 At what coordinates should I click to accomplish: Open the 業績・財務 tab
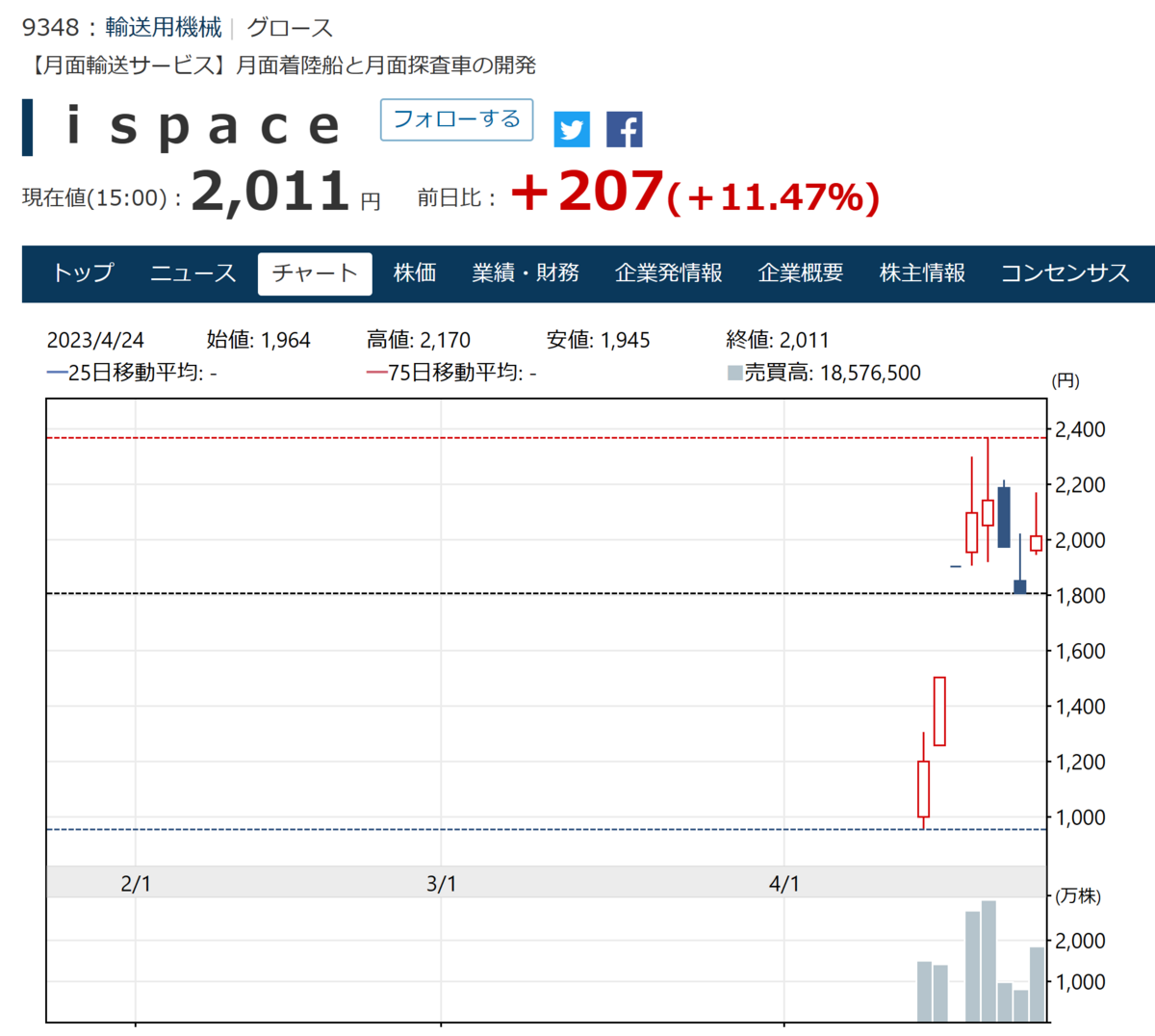(526, 273)
